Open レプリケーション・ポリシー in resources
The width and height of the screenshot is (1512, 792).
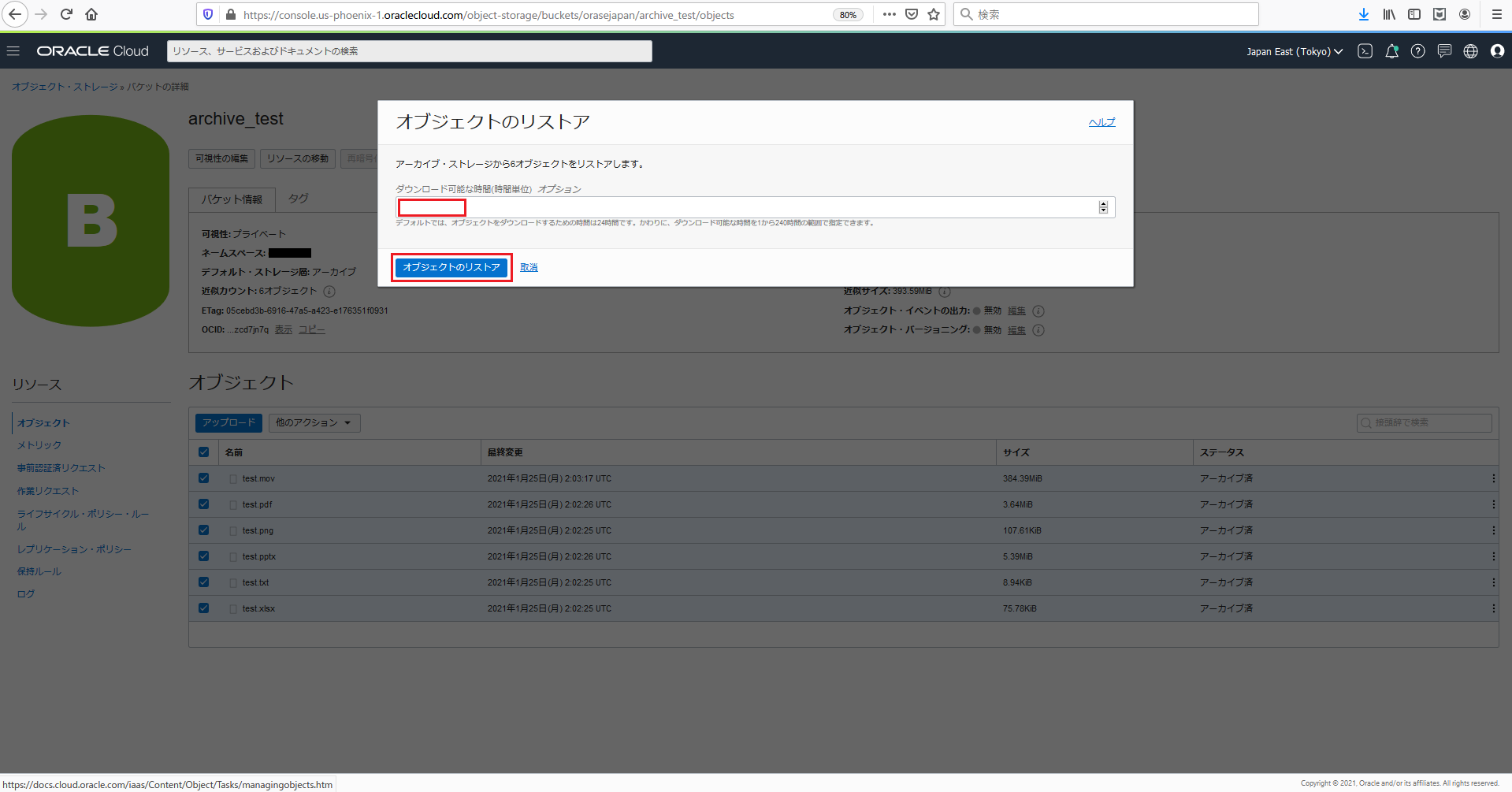(74, 549)
